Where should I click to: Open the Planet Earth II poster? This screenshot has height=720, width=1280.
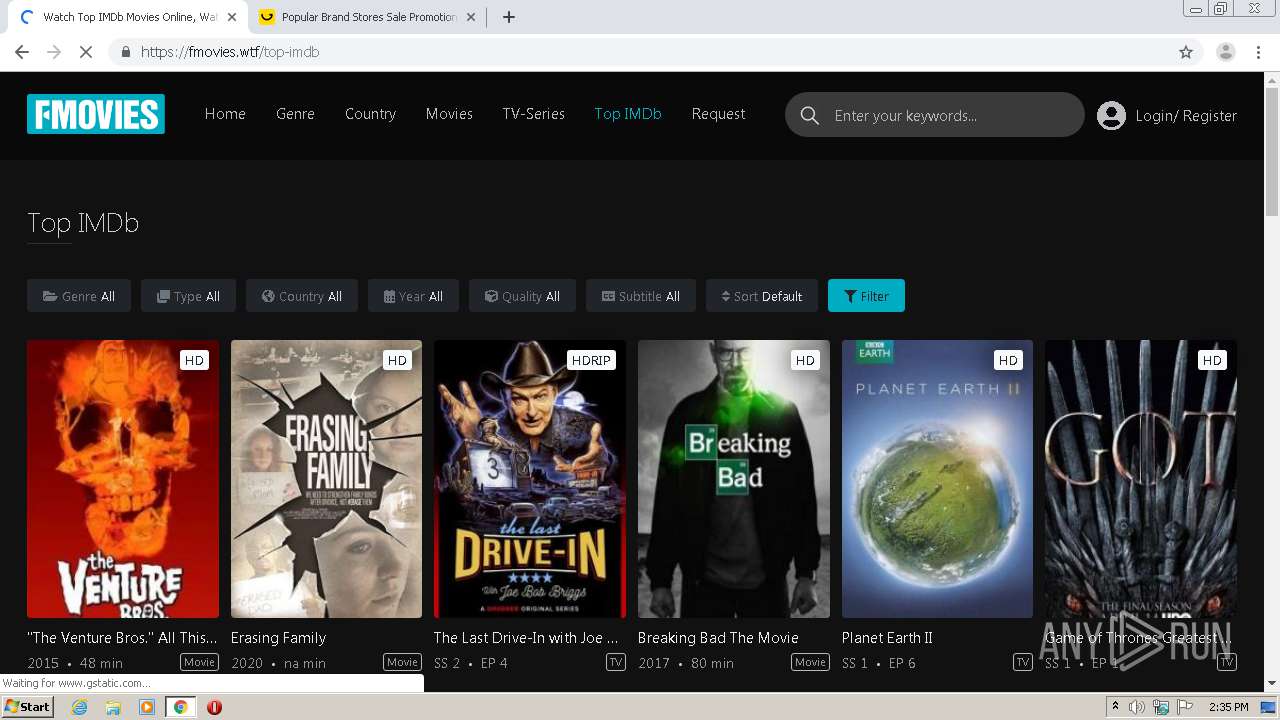pos(937,479)
